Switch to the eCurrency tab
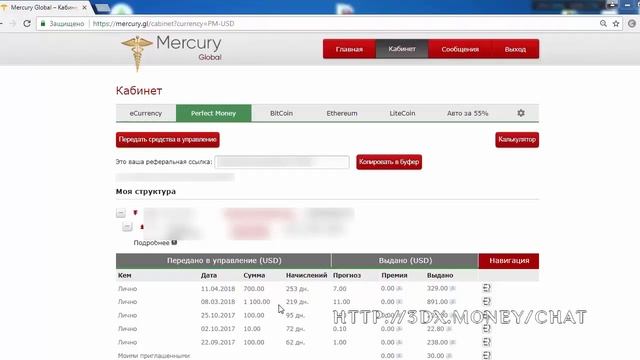 click(146, 113)
